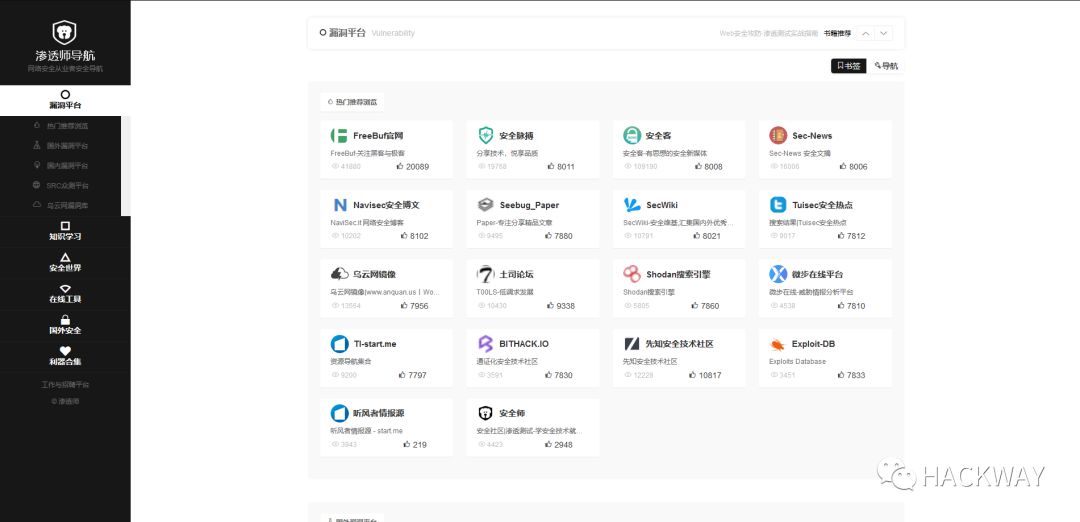
Task: Click 'Shodan搜索引擎' description under Shodan card
Action: click(x=649, y=292)
